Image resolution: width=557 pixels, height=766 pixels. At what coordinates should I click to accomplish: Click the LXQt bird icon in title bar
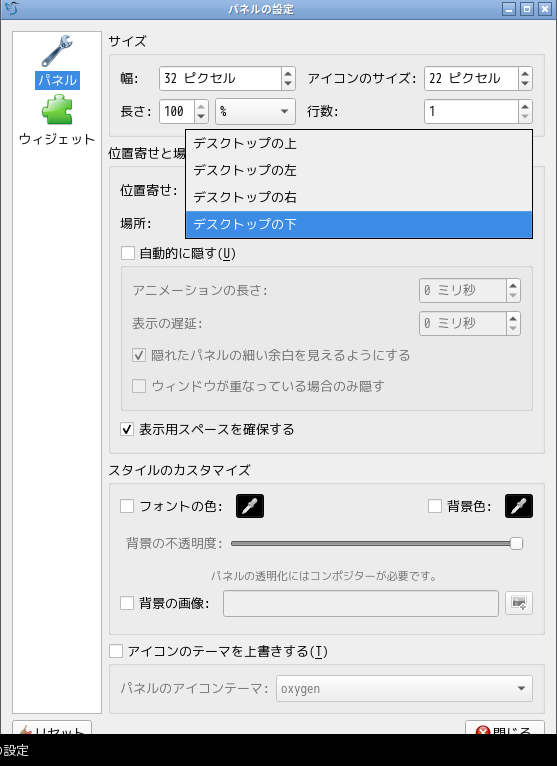[11, 9]
